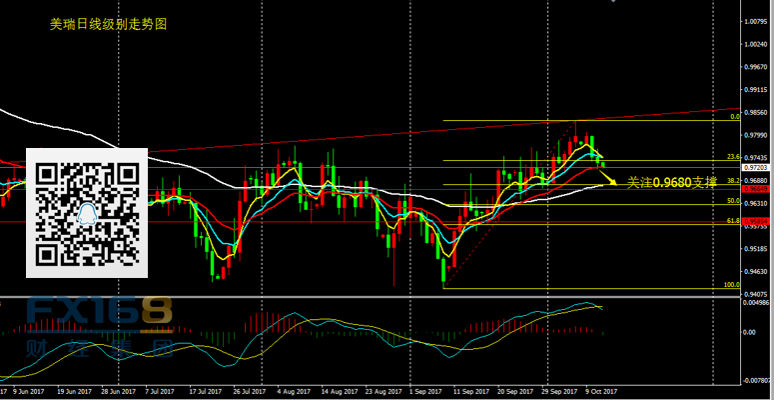This screenshot has width=774, height=400.
Task: Select the 38.2 Fibonacci level label
Action: coord(732,181)
